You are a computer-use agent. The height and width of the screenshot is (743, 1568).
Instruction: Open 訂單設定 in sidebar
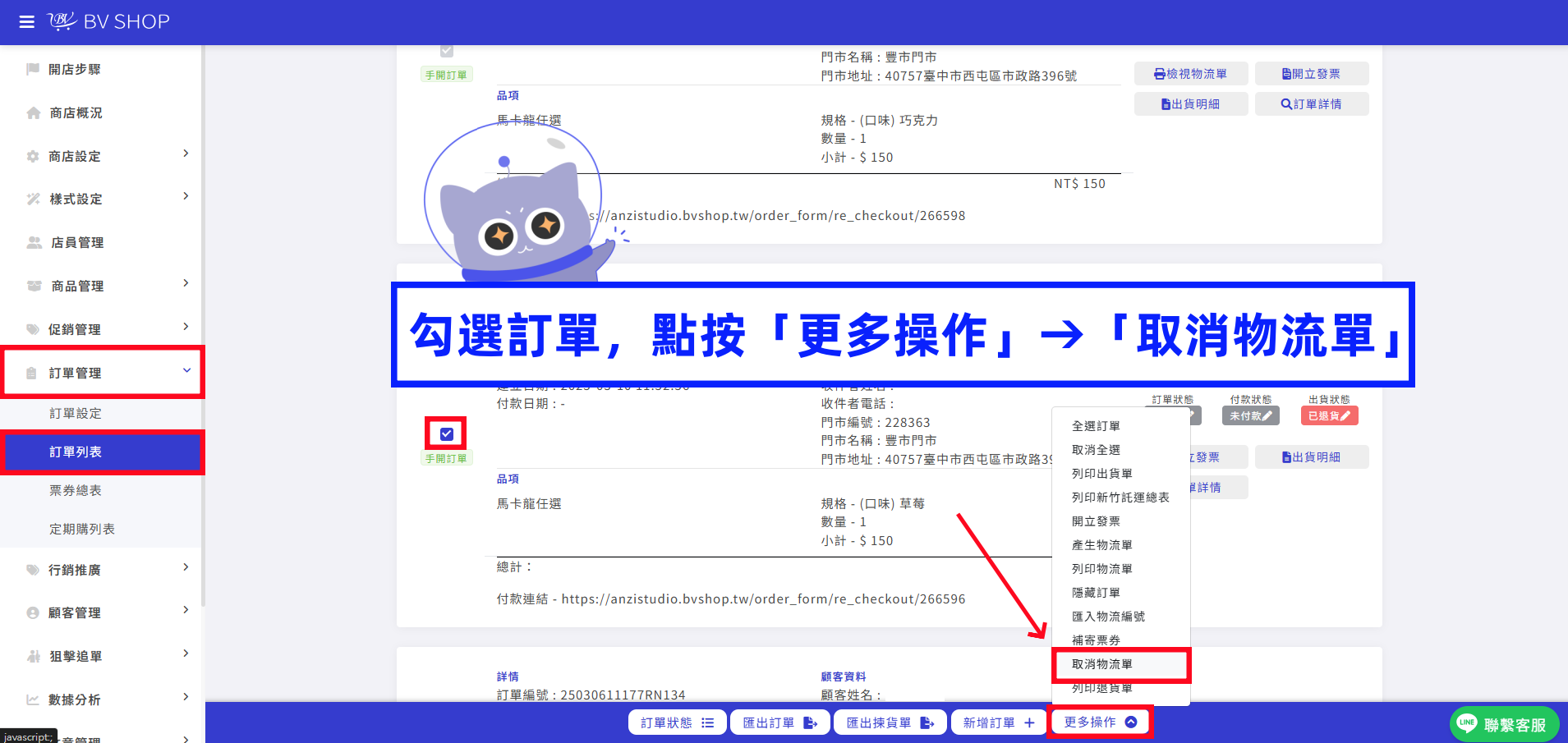click(x=76, y=413)
